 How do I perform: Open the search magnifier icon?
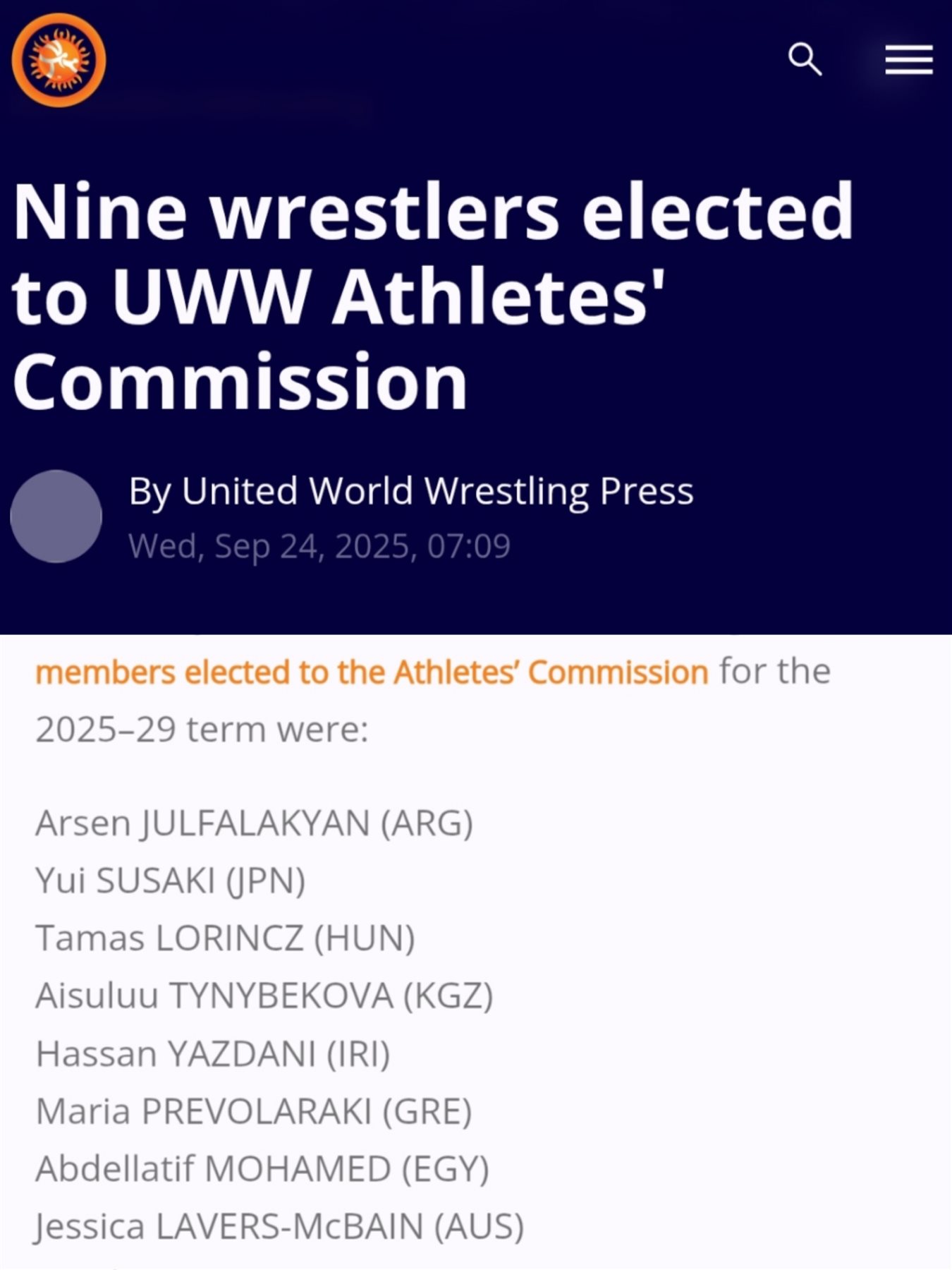[x=805, y=59]
